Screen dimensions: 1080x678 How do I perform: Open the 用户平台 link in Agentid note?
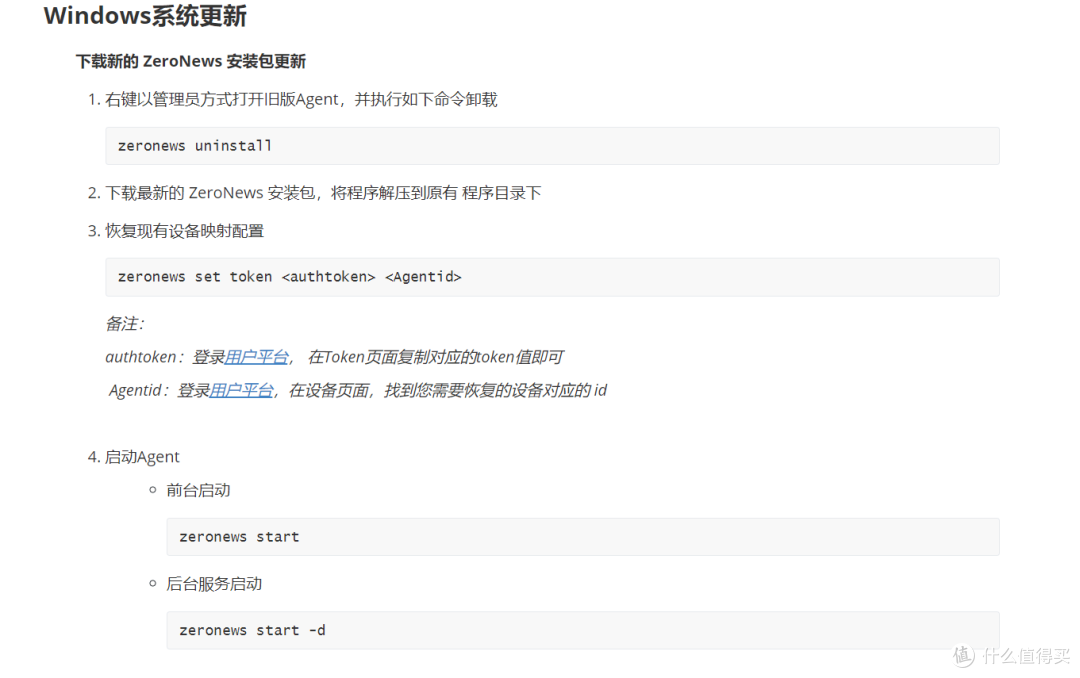[241, 391]
